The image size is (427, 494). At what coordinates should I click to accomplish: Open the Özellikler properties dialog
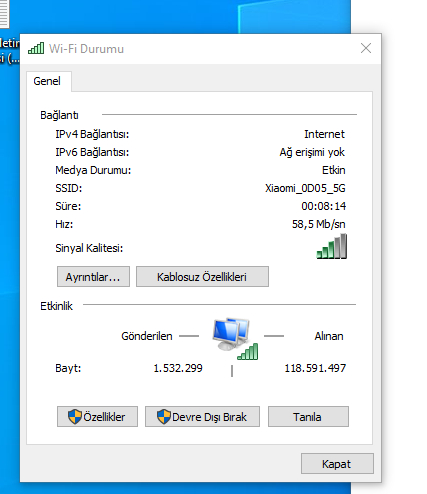click(x=97, y=416)
